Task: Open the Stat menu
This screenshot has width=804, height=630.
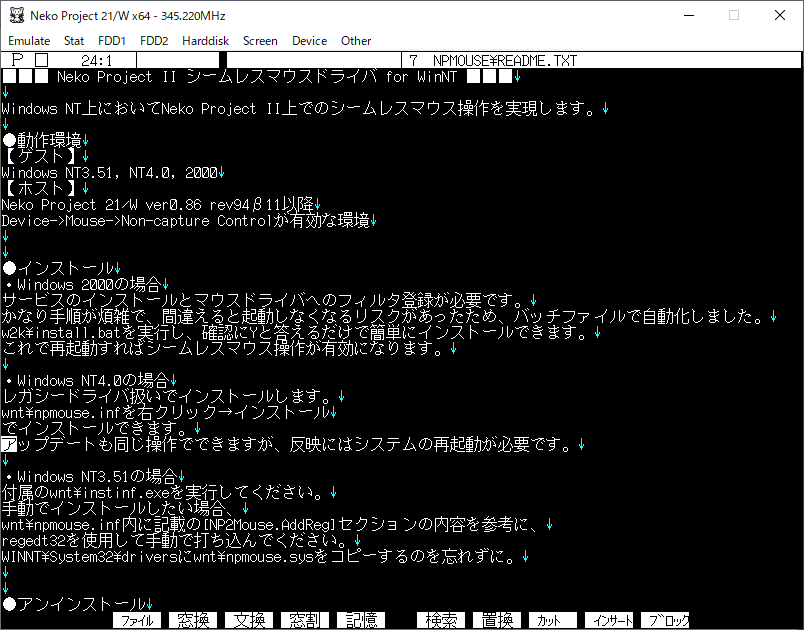Action: (74, 41)
